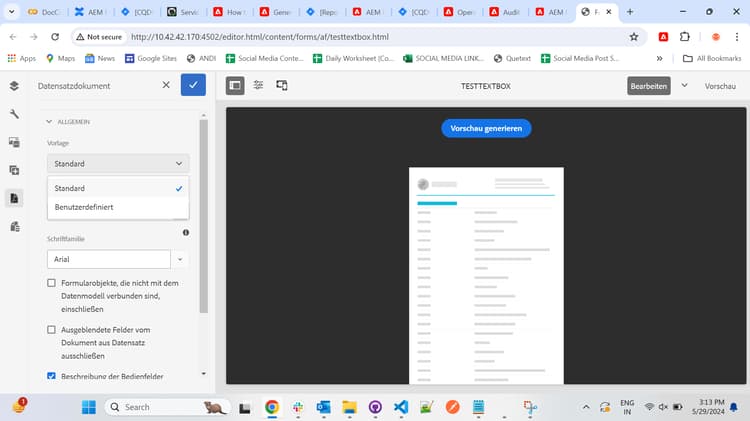
Task: Uncheck Beschreibung der Bedienfelder checkbox
Action: [52, 376]
